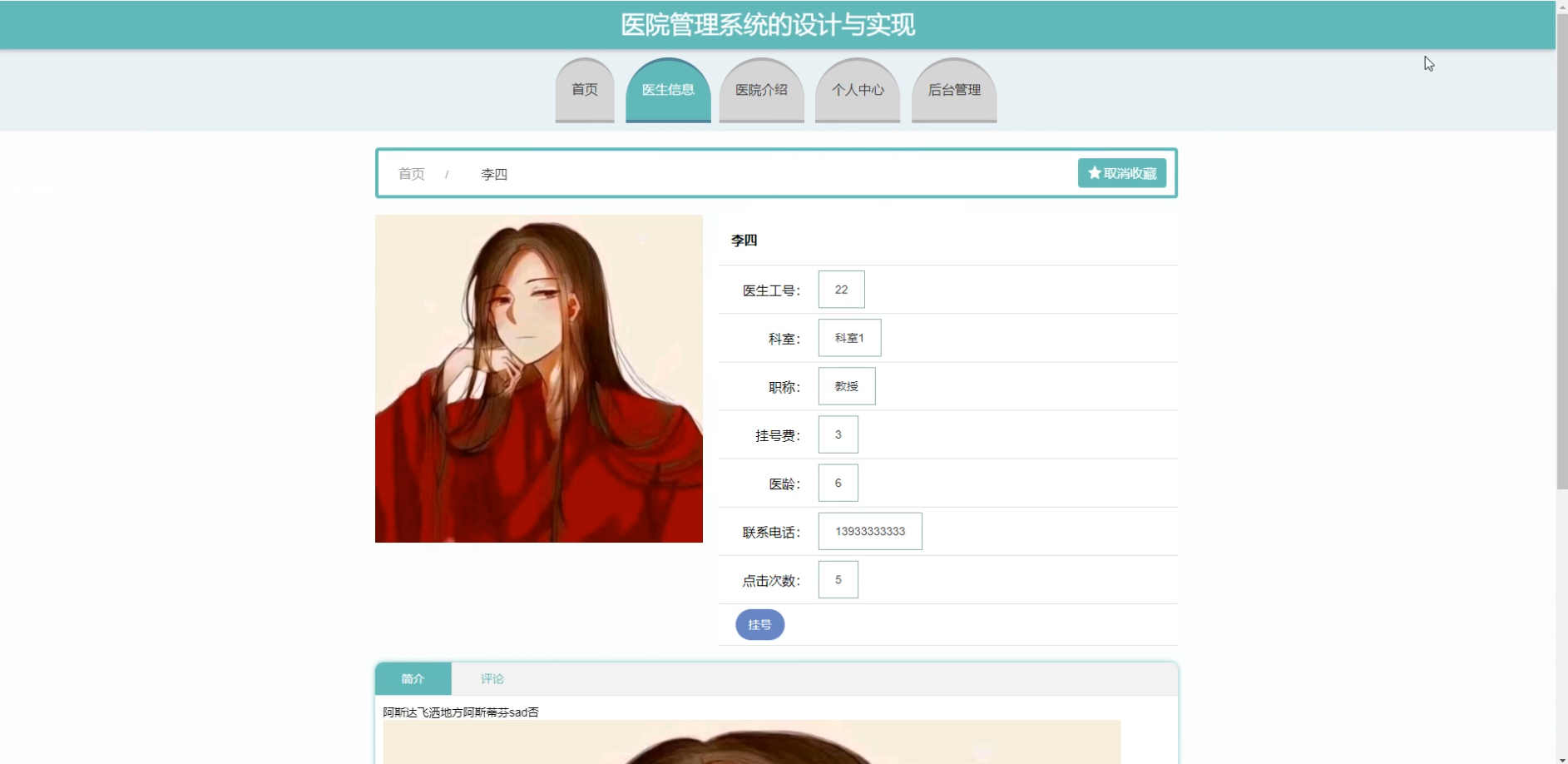Click the 李四 breadcrumb text
Viewport: 1568px width, 764px height.
pos(494,174)
